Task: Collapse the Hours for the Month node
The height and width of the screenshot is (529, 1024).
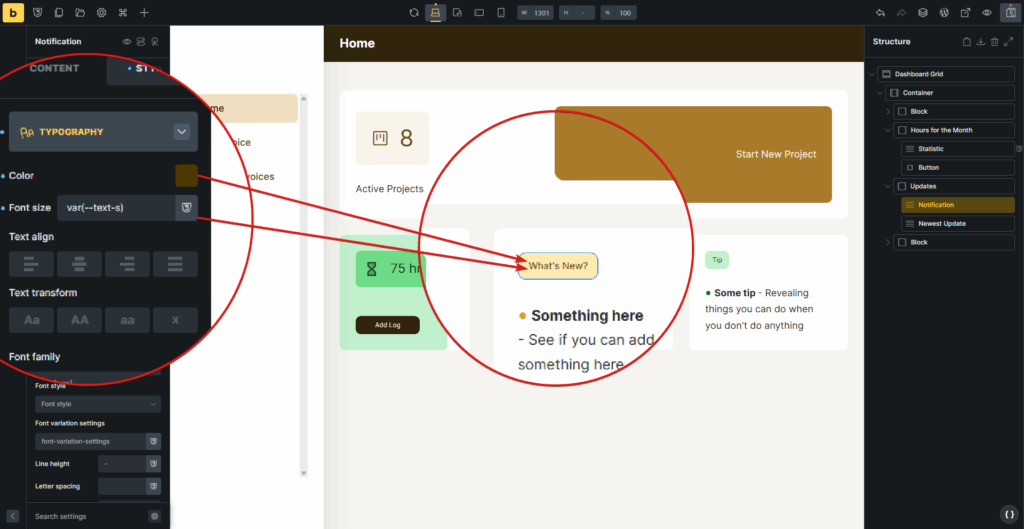Action: coord(888,130)
